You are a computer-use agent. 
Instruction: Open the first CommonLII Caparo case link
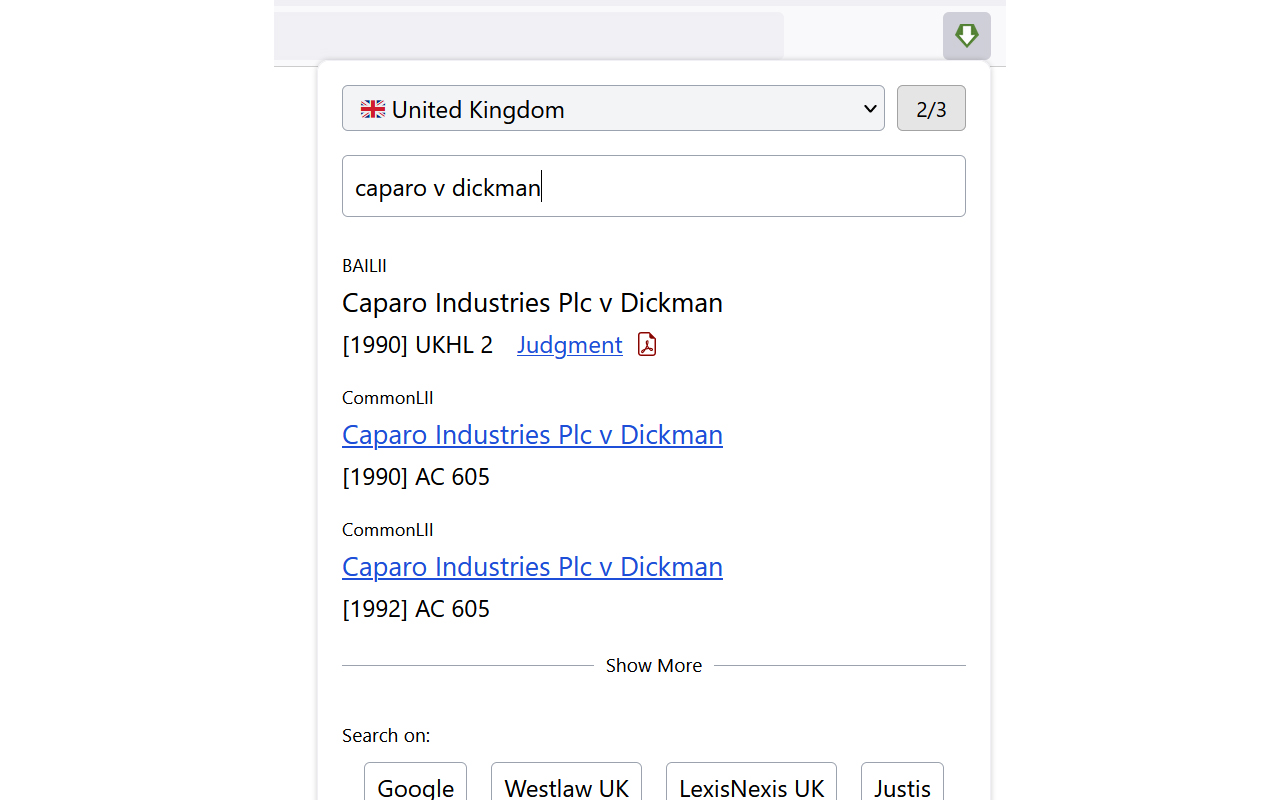click(x=532, y=434)
